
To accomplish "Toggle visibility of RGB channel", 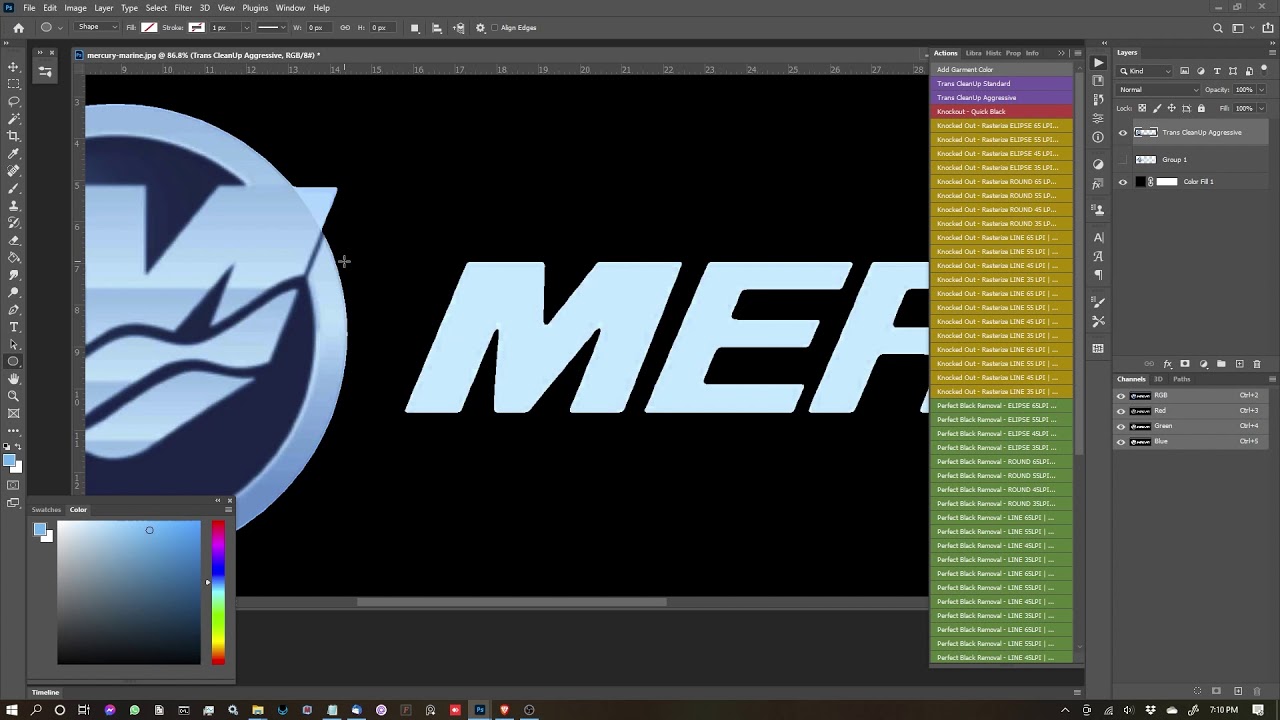I will click(x=1121, y=396).
